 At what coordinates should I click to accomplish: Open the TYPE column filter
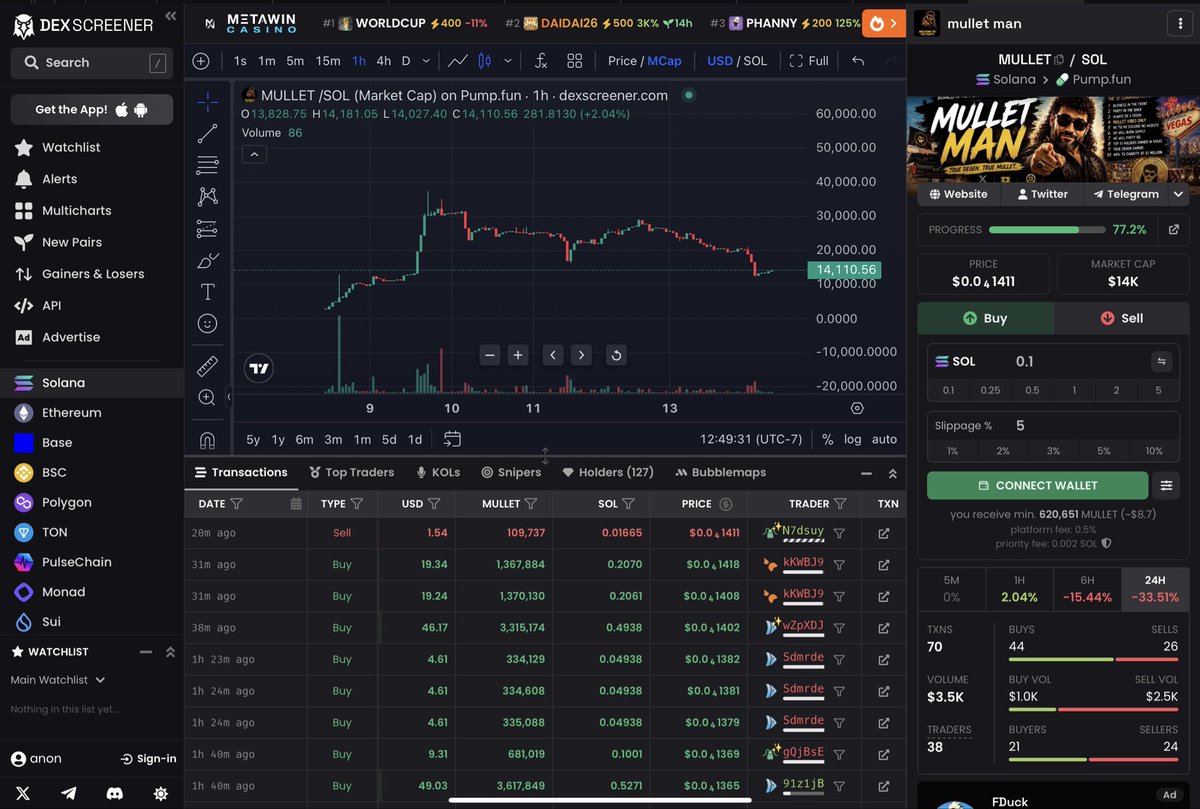click(x=357, y=504)
